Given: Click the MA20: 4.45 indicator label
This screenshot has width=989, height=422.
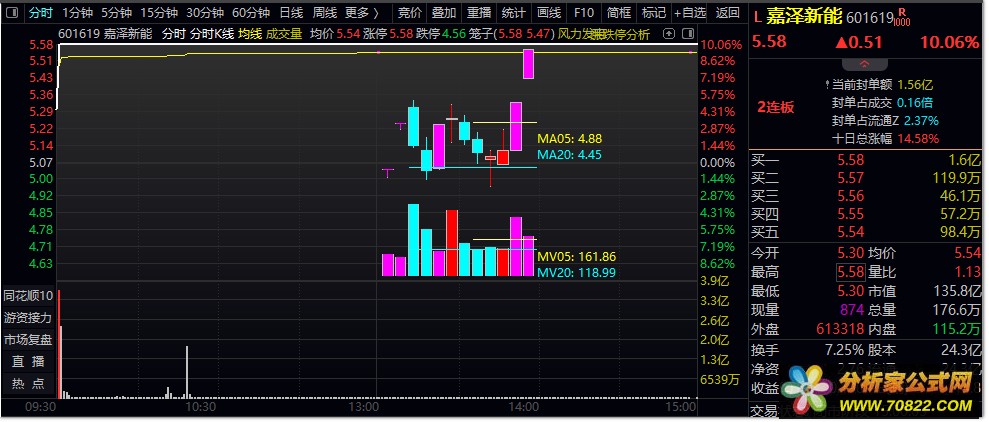Looking at the screenshot, I should [570, 155].
